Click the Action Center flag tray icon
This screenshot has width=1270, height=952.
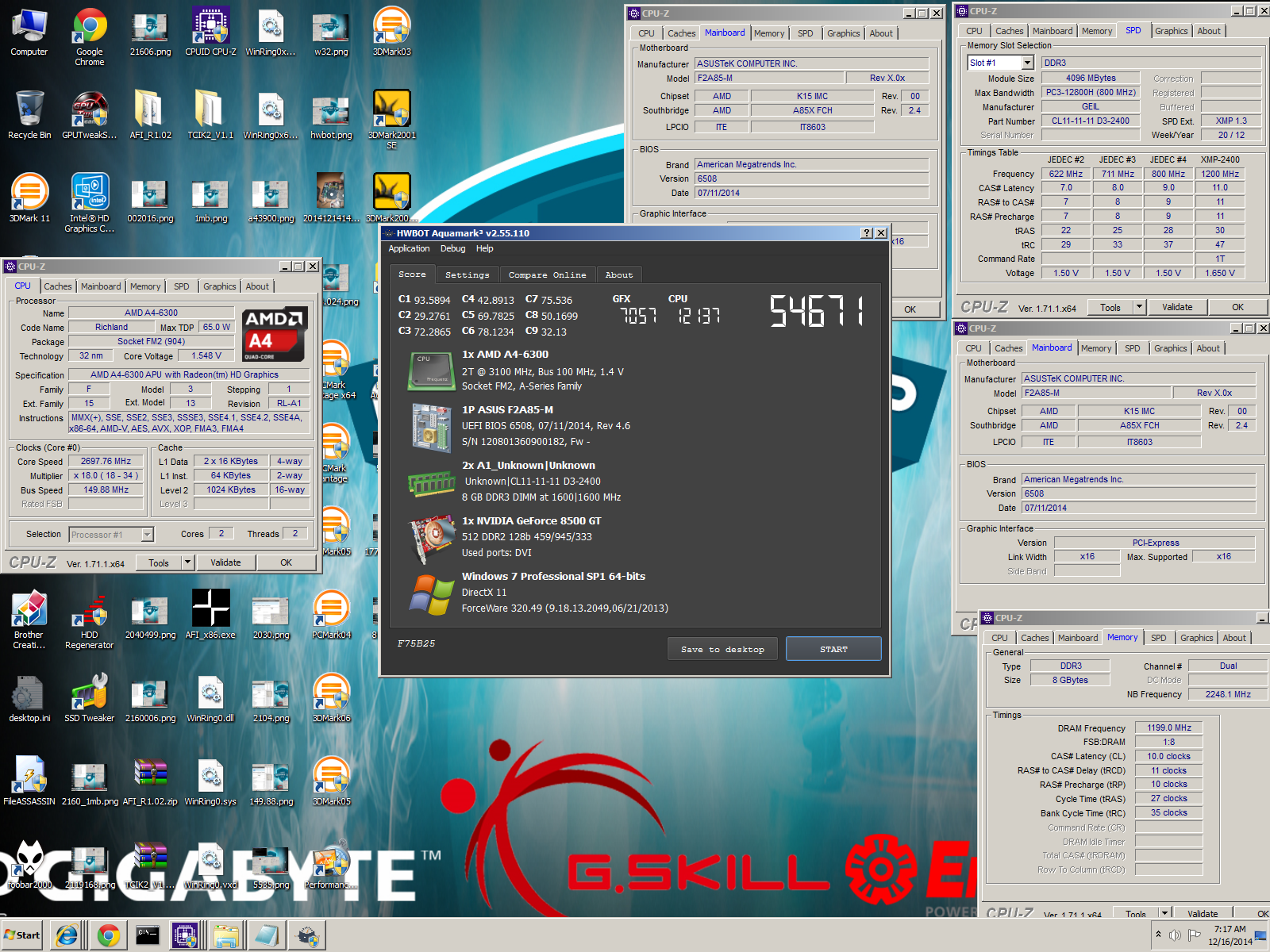[1194, 935]
